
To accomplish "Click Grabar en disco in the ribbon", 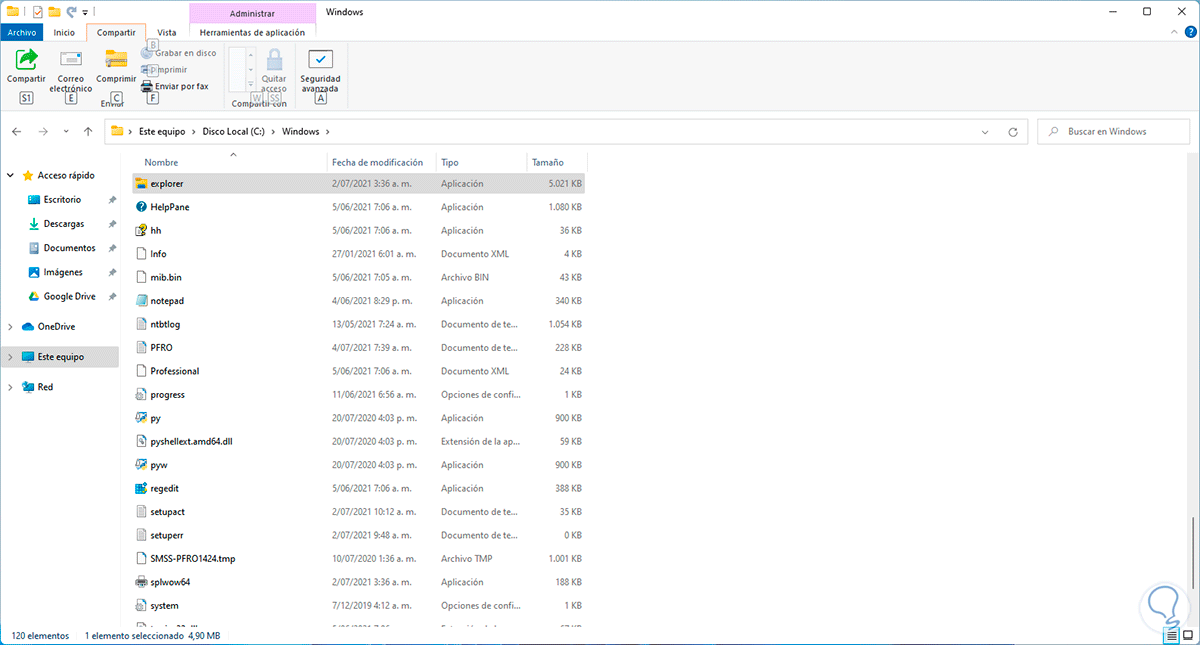I will pos(178,53).
